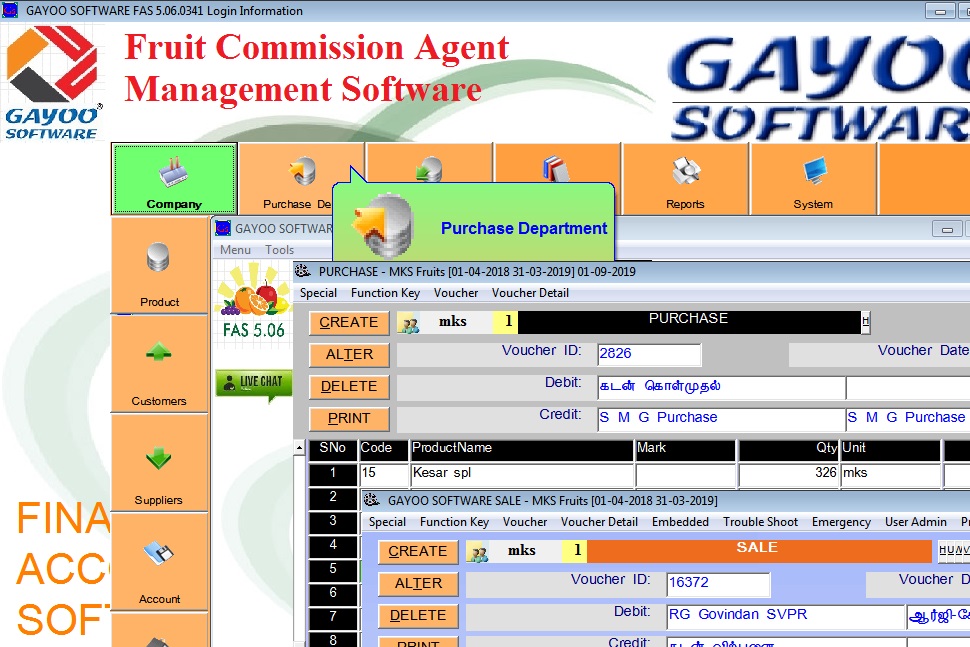Open Special menu in Purchase window

click(319, 293)
